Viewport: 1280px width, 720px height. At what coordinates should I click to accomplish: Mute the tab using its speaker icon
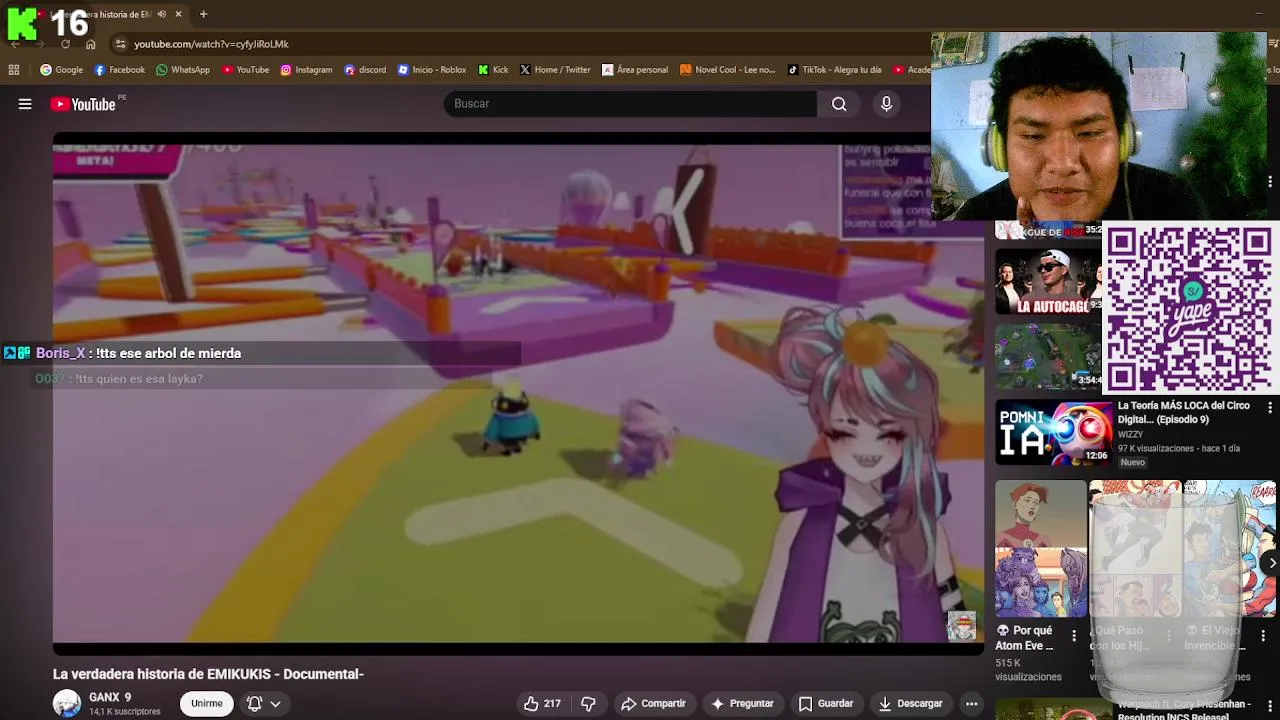coord(162,14)
